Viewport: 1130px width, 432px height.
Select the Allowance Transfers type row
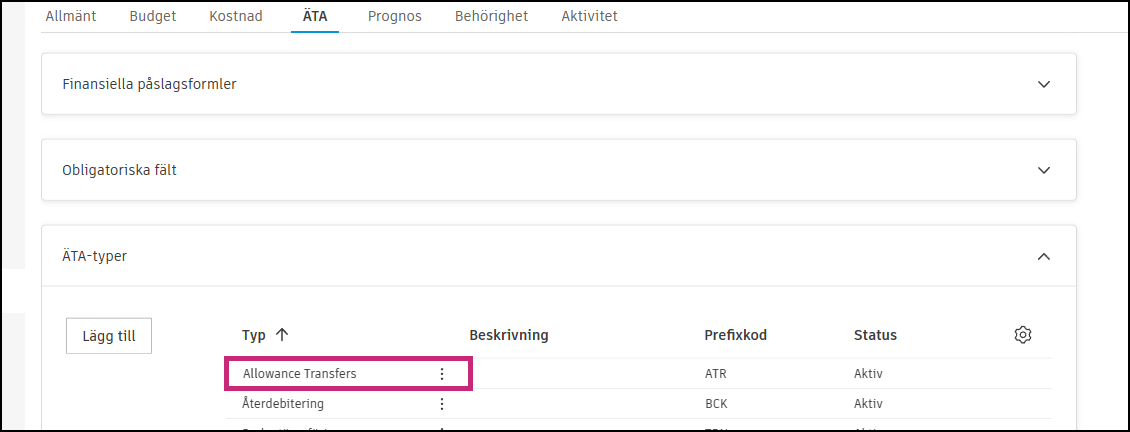pyautogui.click(x=300, y=374)
